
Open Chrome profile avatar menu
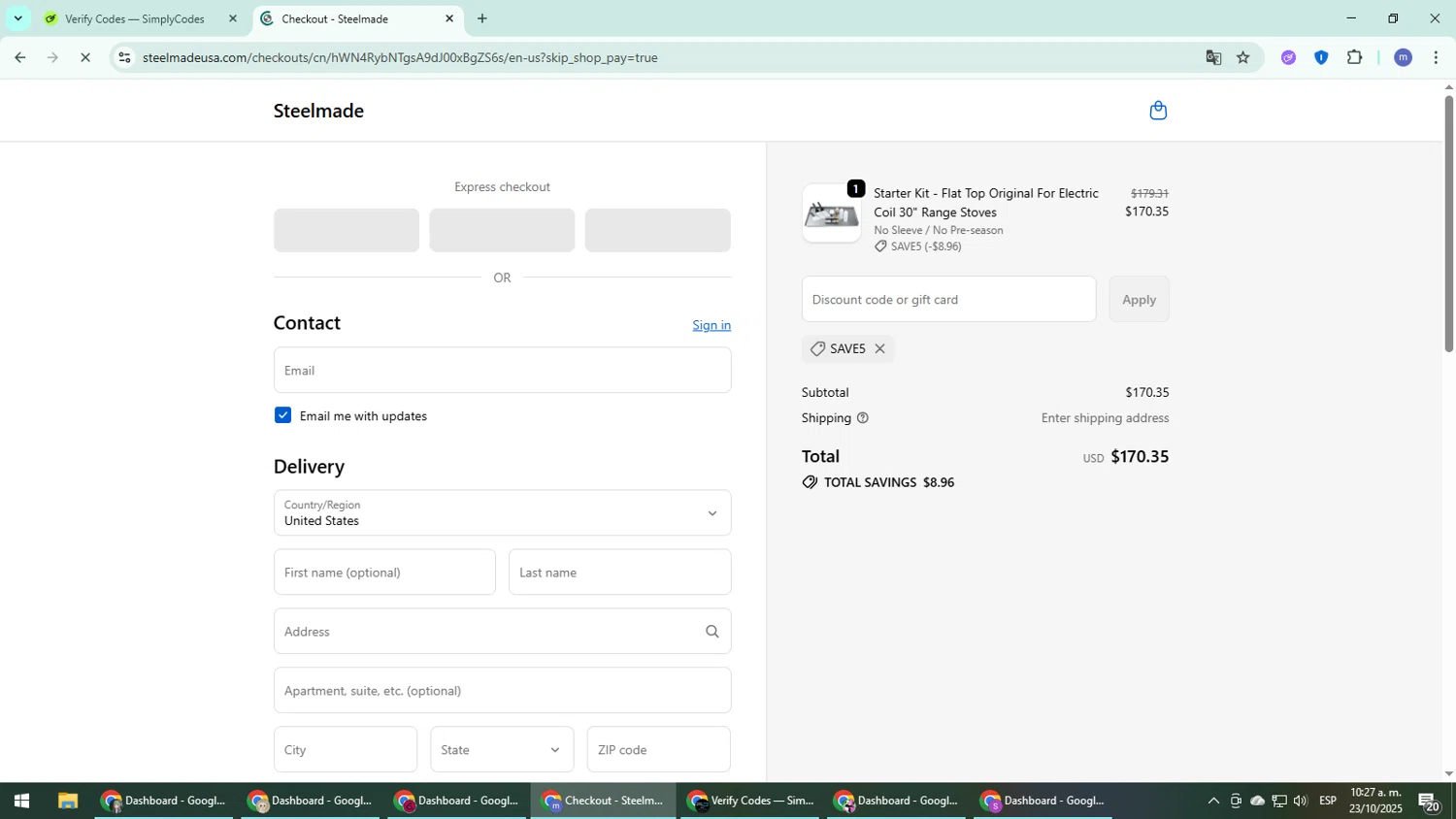[1403, 58]
